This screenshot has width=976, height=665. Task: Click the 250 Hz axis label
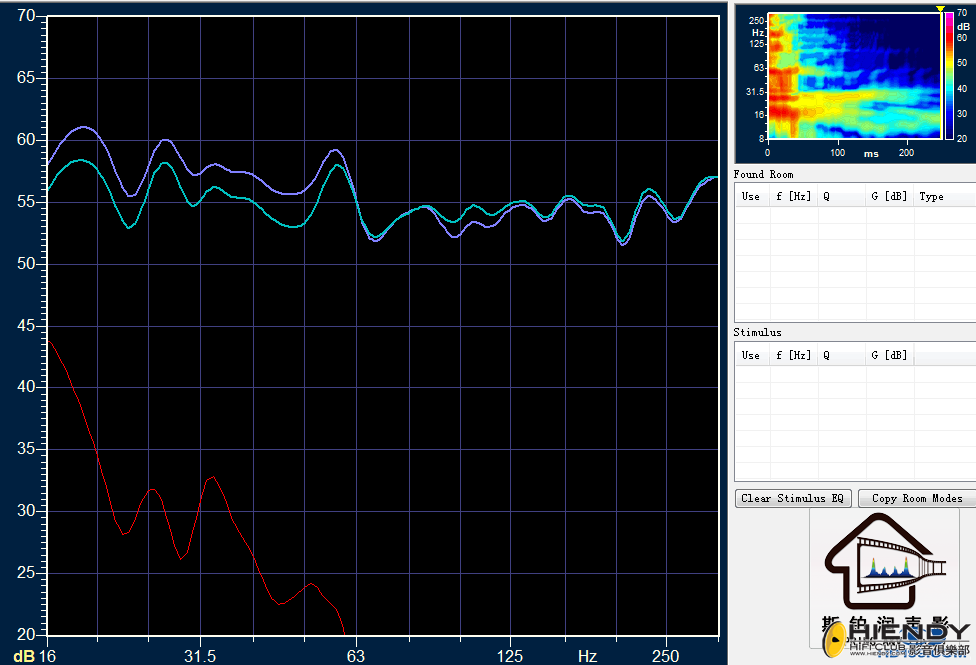(x=665, y=656)
